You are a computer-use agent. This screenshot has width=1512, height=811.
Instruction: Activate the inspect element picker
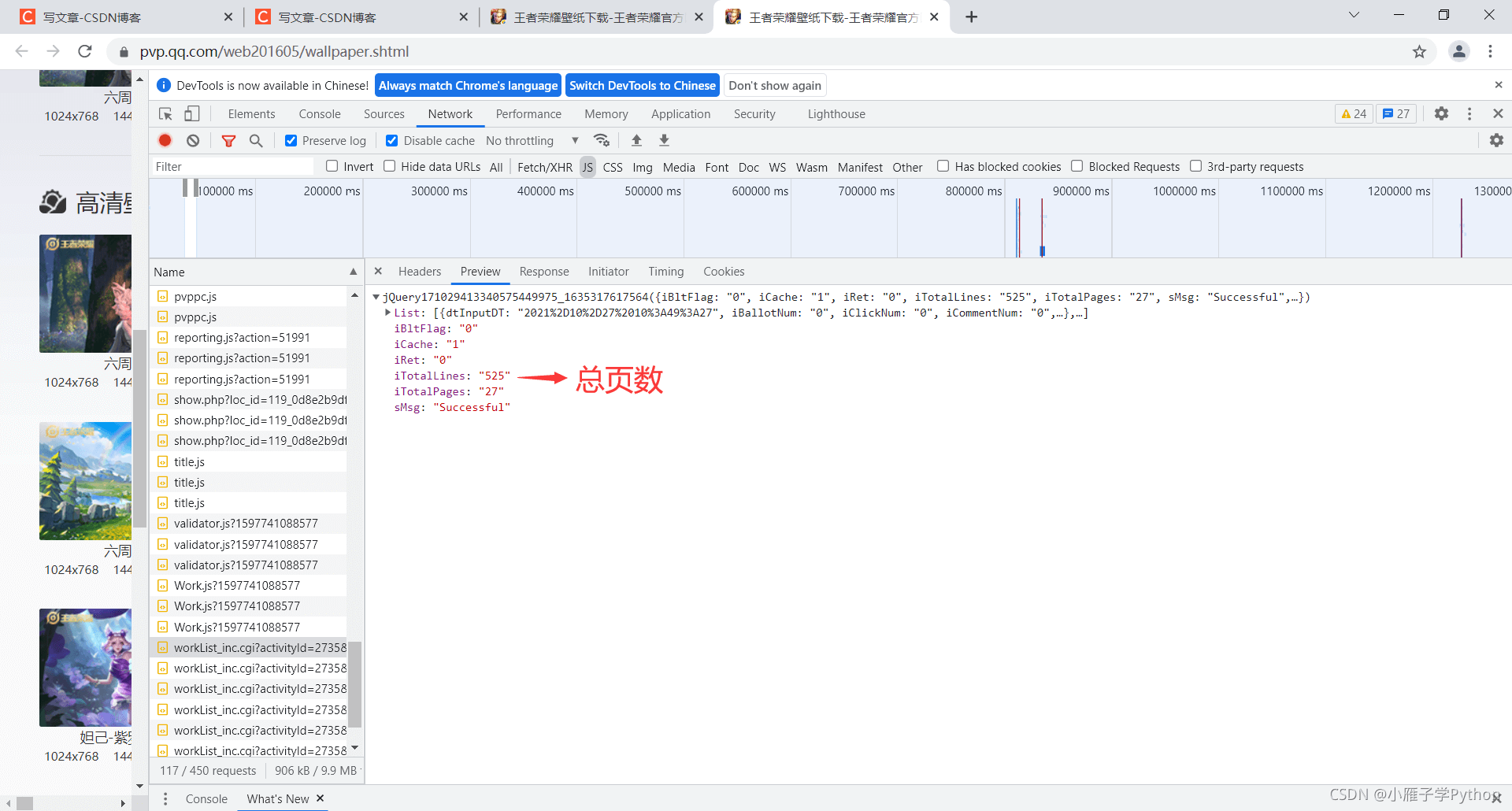click(165, 114)
